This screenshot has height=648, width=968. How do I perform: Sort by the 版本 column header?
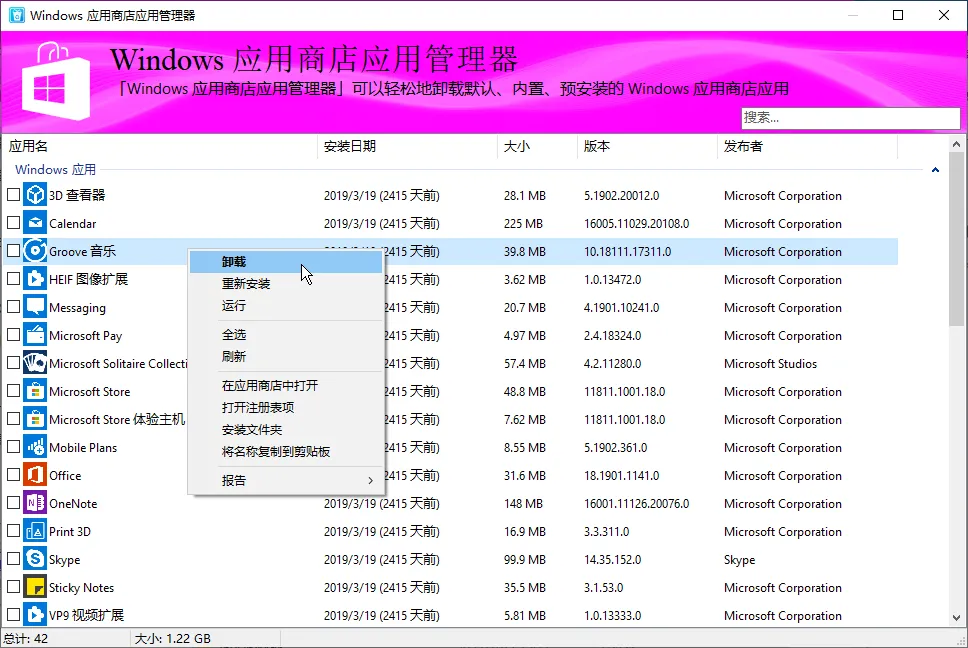click(x=647, y=146)
